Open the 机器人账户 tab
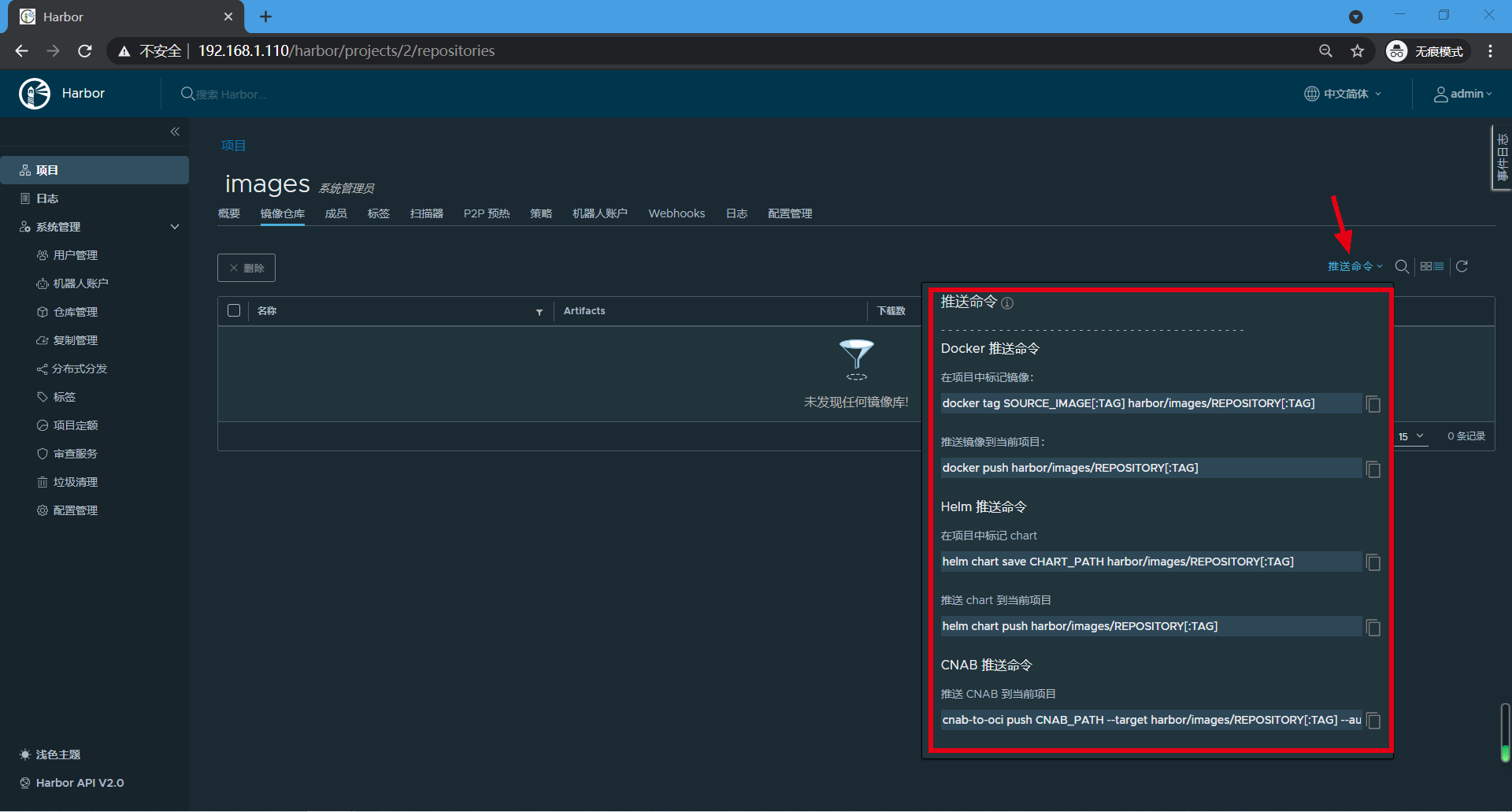This screenshot has width=1512, height=812. (x=600, y=213)
